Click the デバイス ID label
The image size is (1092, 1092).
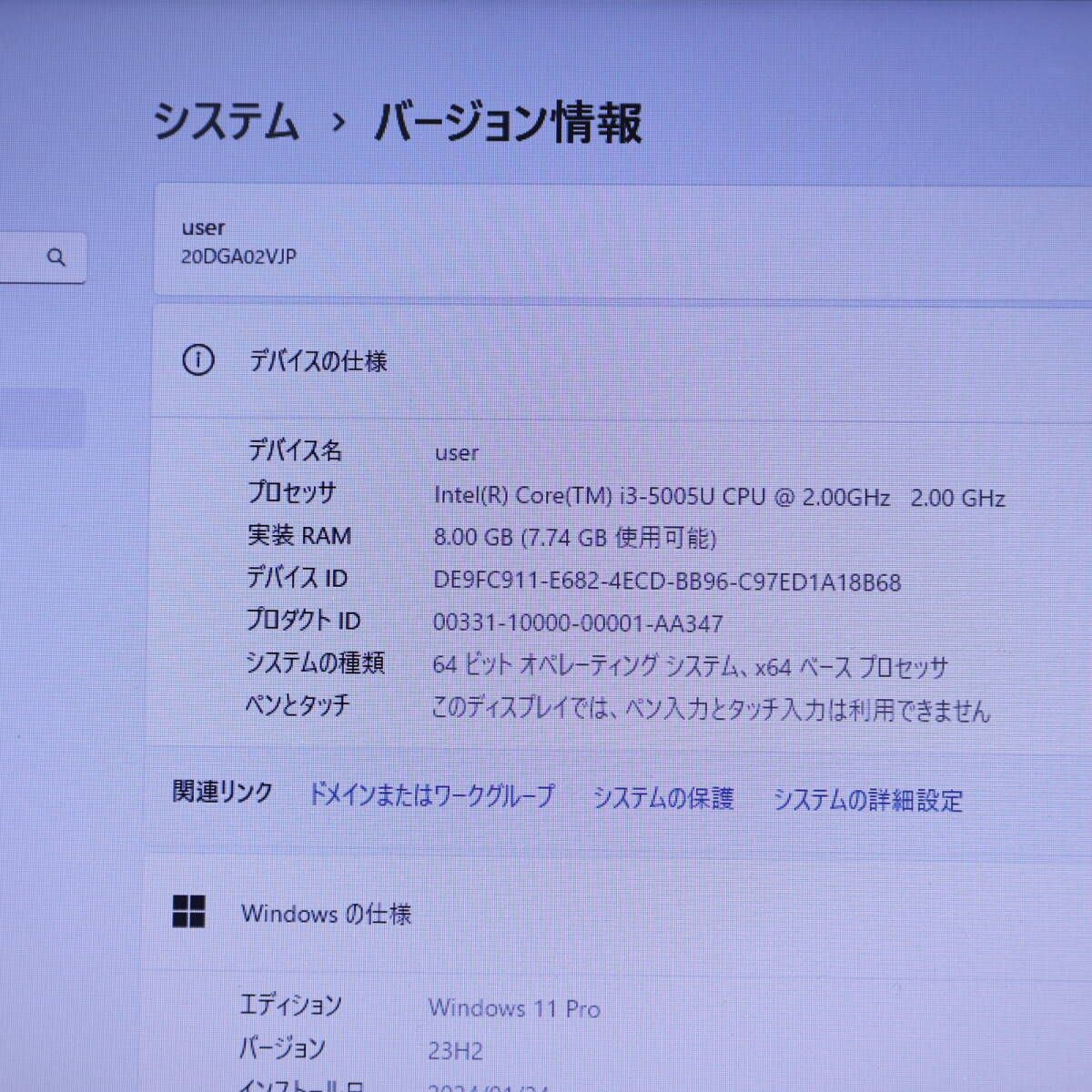pos(297,578)
